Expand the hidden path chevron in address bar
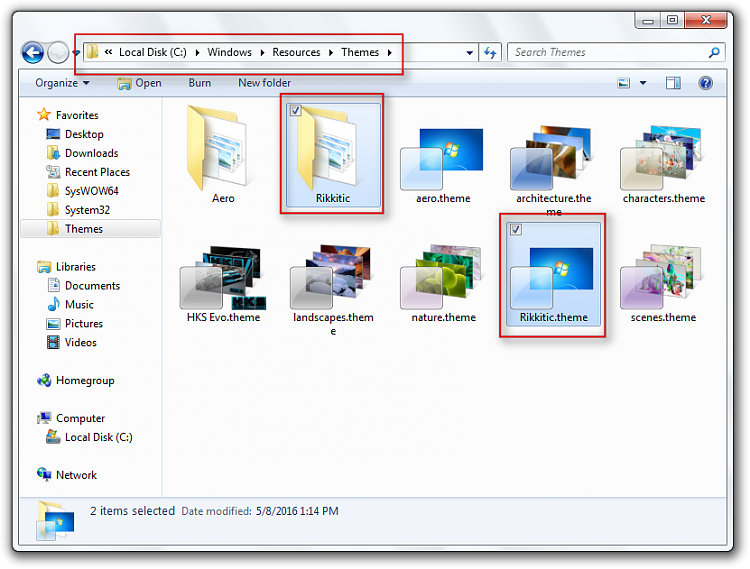 109,52
